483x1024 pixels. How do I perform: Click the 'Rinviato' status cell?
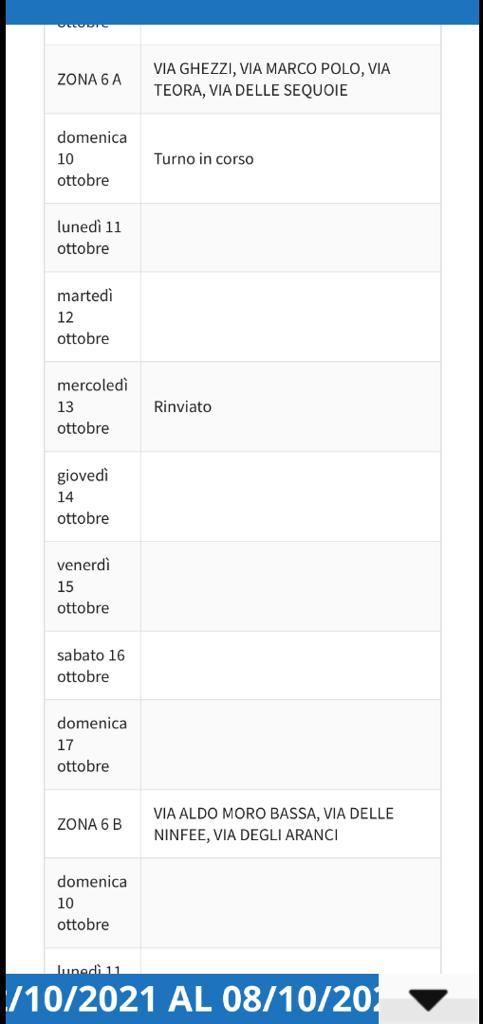[x=290, y=407]
